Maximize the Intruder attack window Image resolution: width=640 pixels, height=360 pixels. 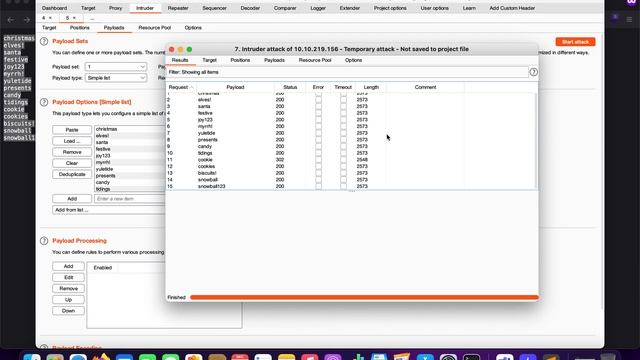tap(189, 49)
